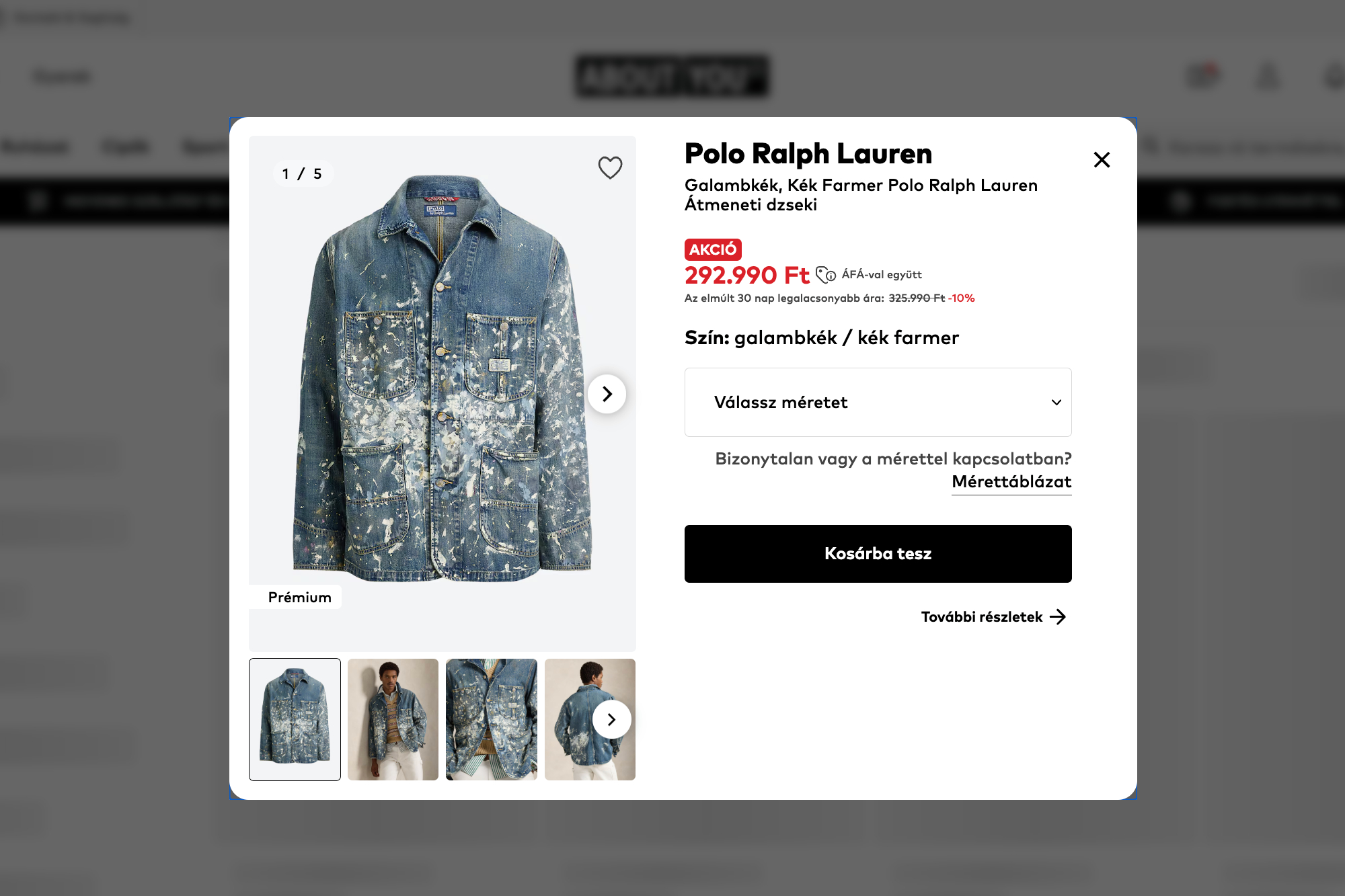Open the blurred user account icon

coord(1268,76)
